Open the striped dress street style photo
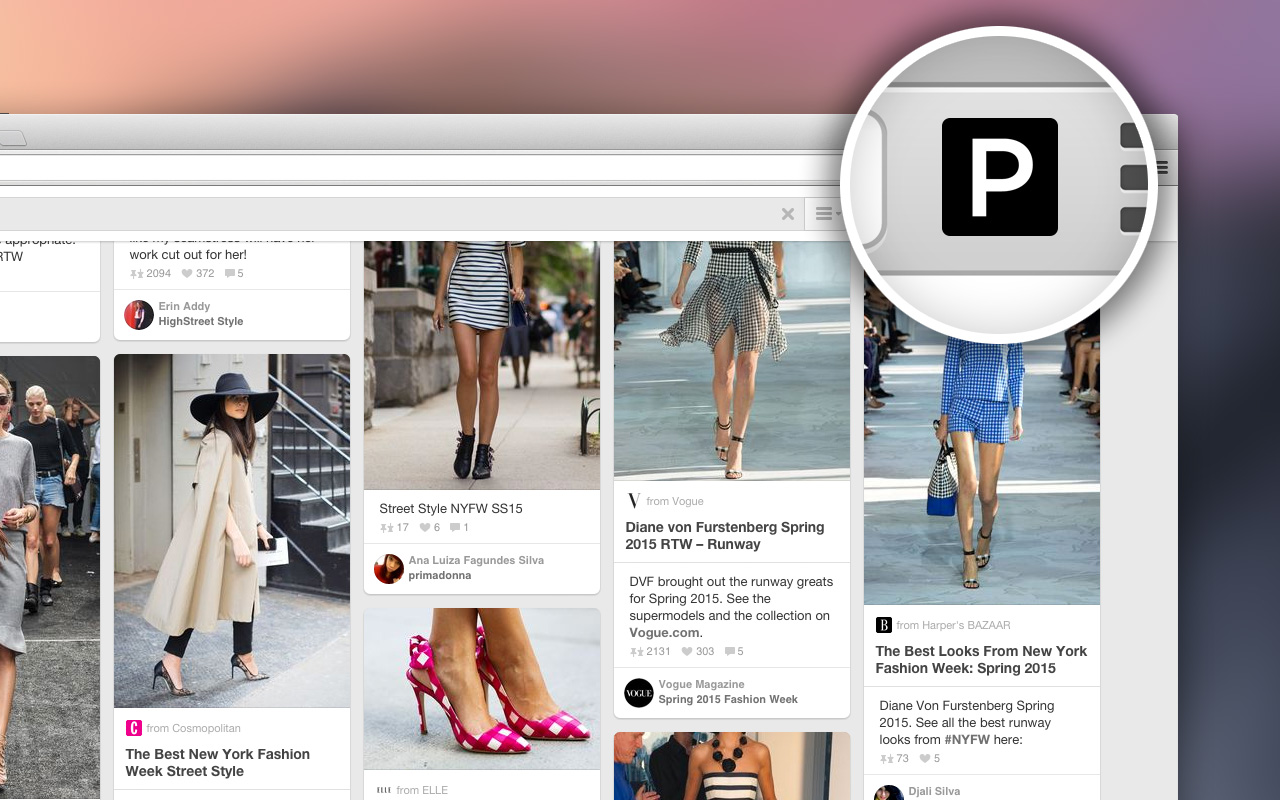1280x800 pixels. [482, 365]
